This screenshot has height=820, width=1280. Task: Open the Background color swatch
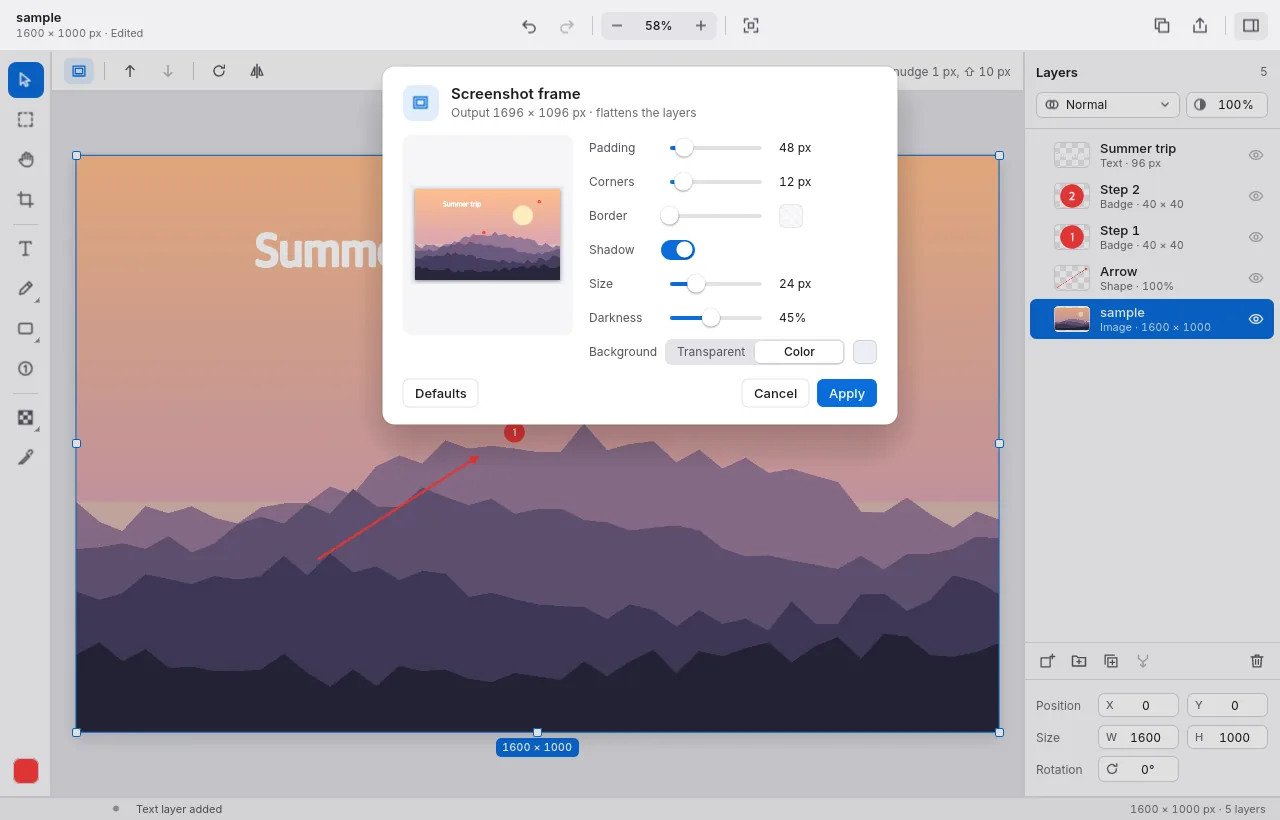(x=865, y=352)
